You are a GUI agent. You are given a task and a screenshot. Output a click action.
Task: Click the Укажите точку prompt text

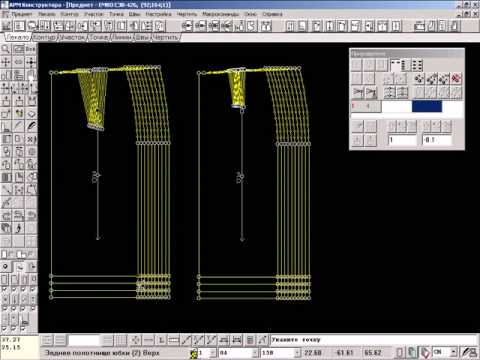[x=296, y=340]
